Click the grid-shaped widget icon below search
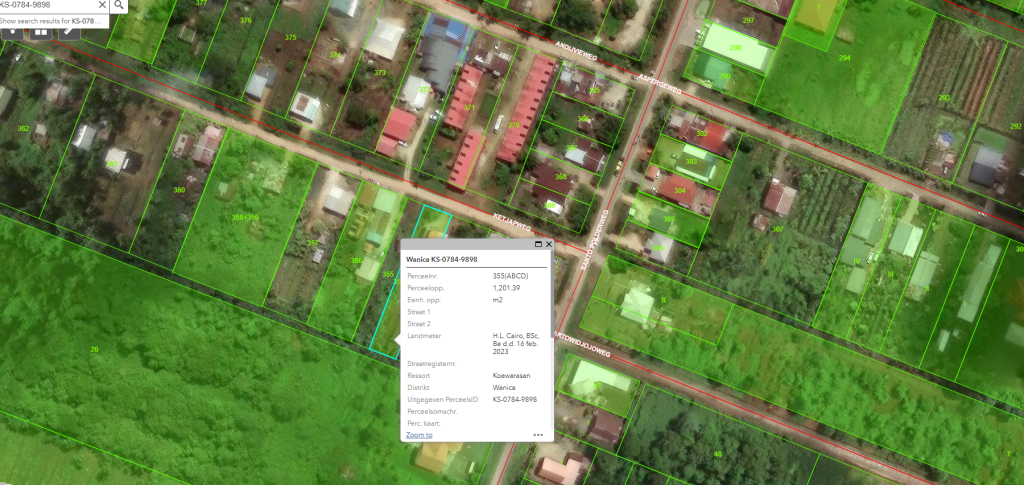The width and height of the screenshot is (1024, 485). pyautogui.click(x=41, y=31)
